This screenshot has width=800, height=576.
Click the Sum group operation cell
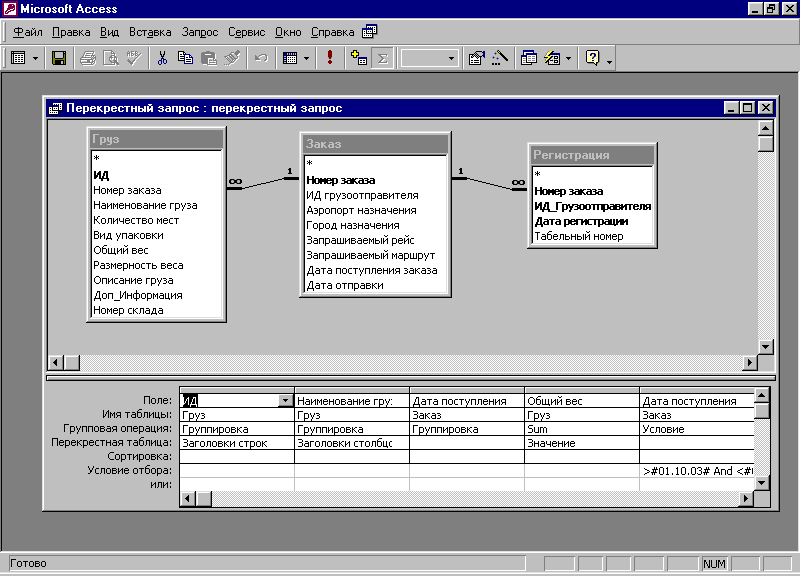coord(582,429)
